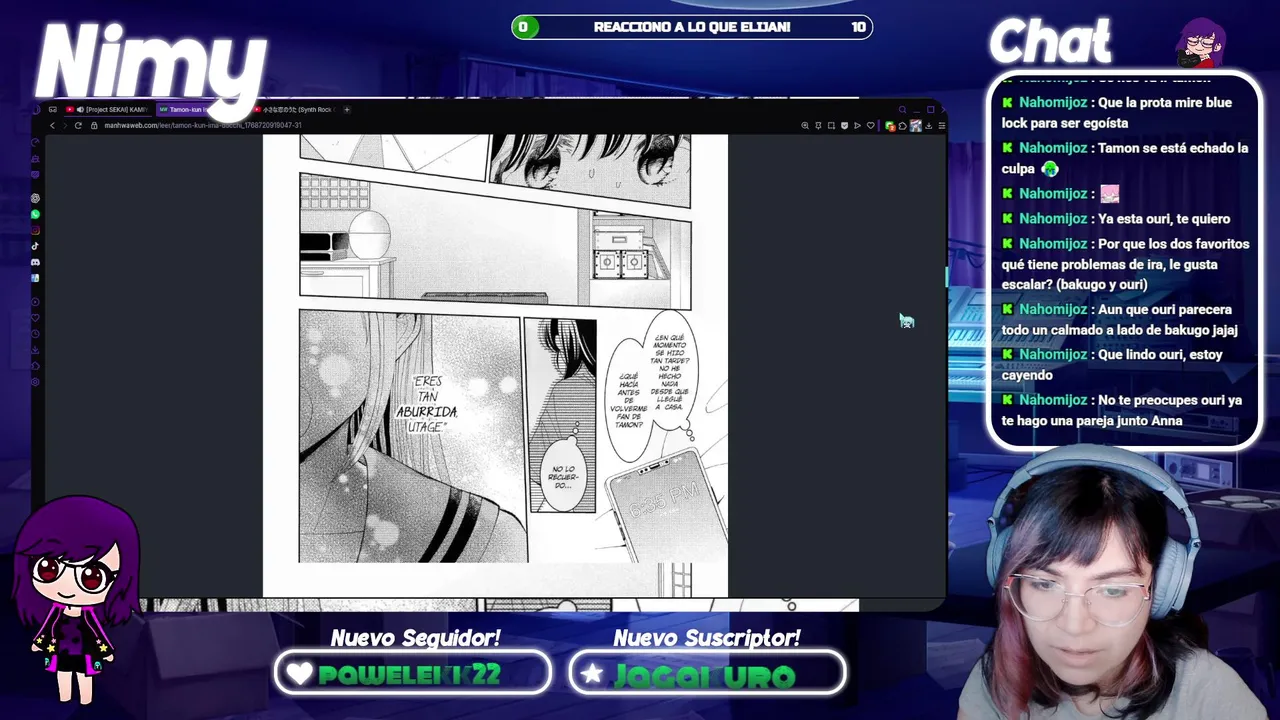Click the green translate extension icon
This screenshot has width=1280, height=720.
tap(890, 126)
